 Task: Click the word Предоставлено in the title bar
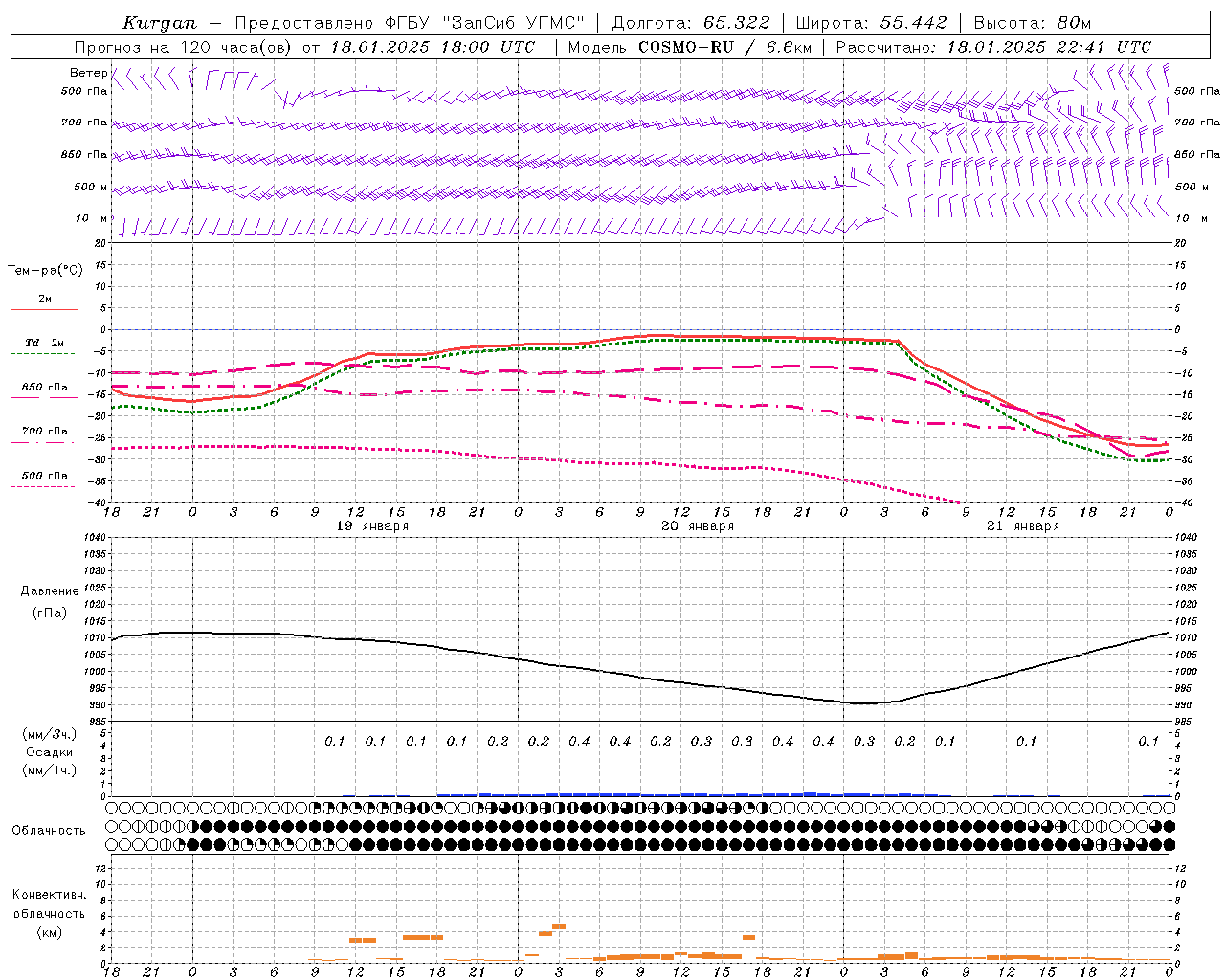pos(303,23)
